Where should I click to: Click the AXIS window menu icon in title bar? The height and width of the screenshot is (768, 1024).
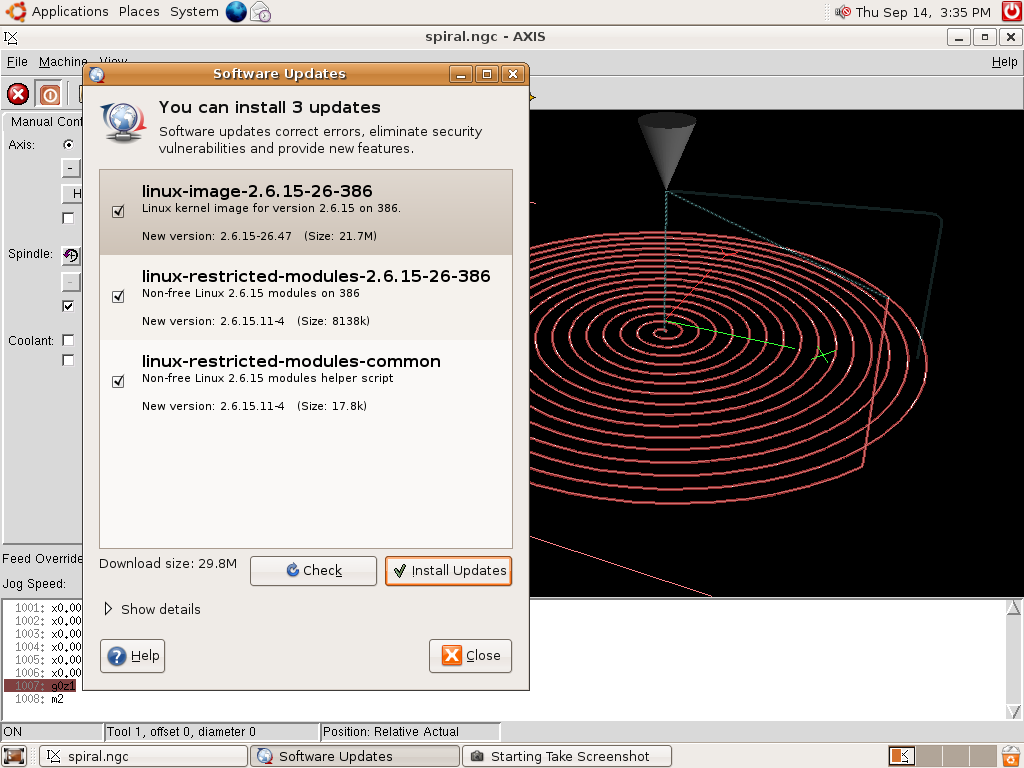pyautogui.click(x=11, y=37)
